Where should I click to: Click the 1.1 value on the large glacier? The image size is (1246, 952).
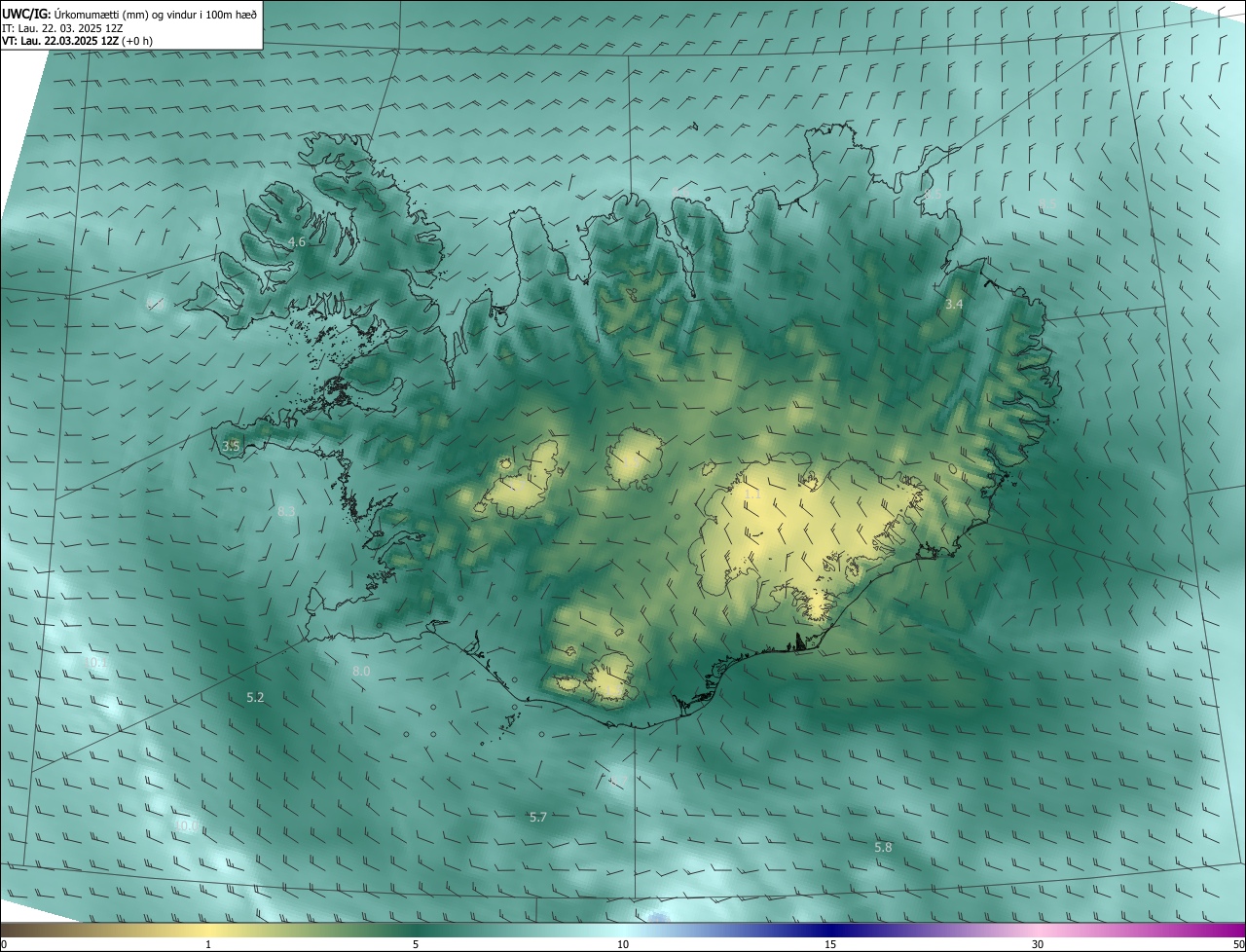[x=752, y=494]
